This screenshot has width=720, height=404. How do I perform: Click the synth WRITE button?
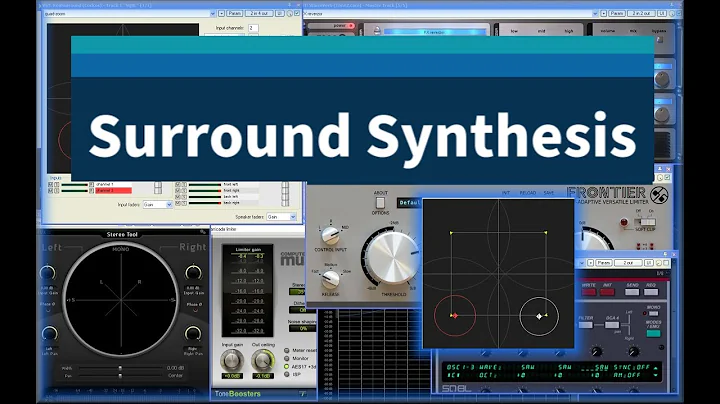click(x=589, y=292)
